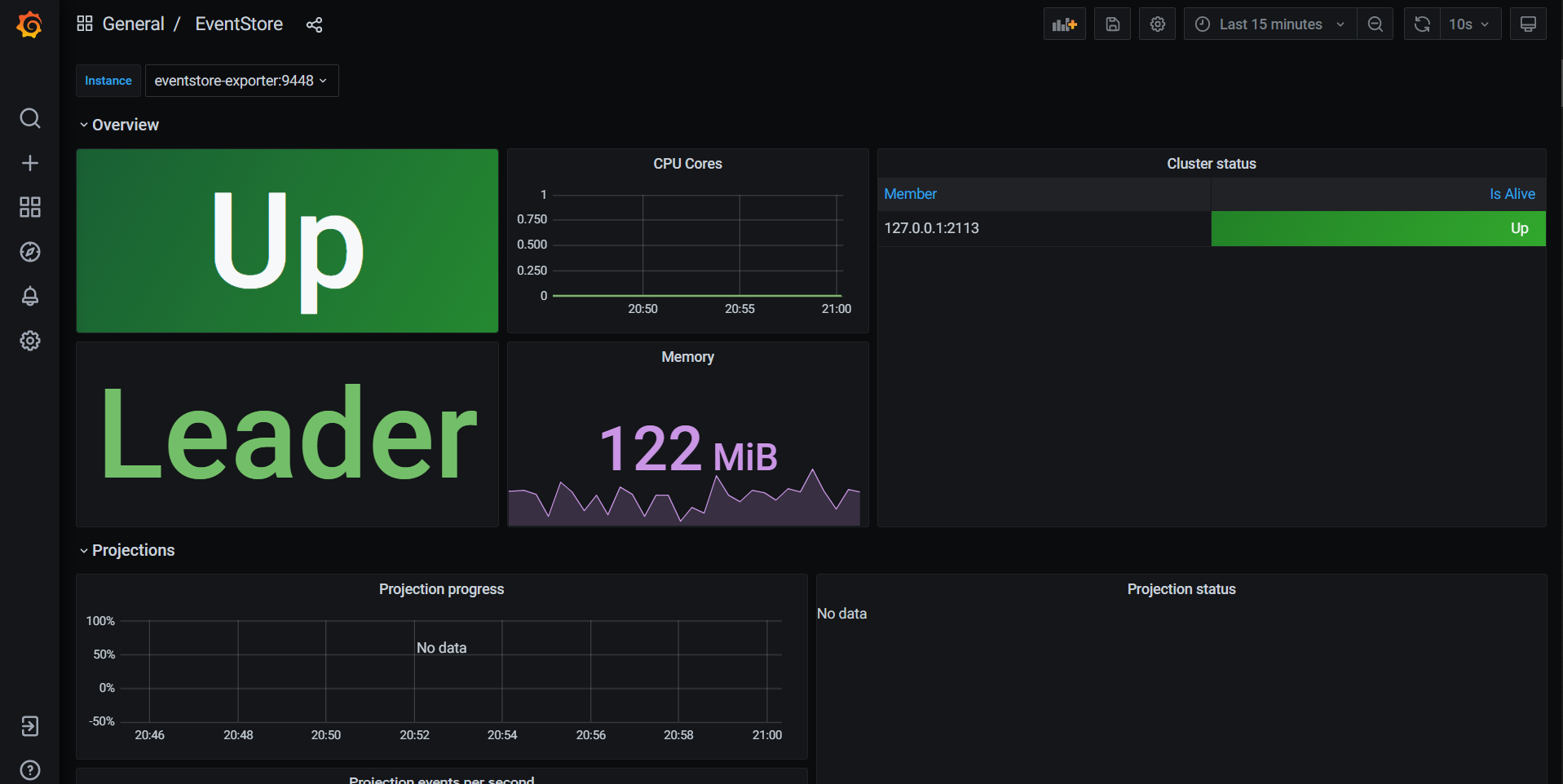Share the EventStore dashboard
This screenshot has height=784, width=1563.
(x=314, y=24)
